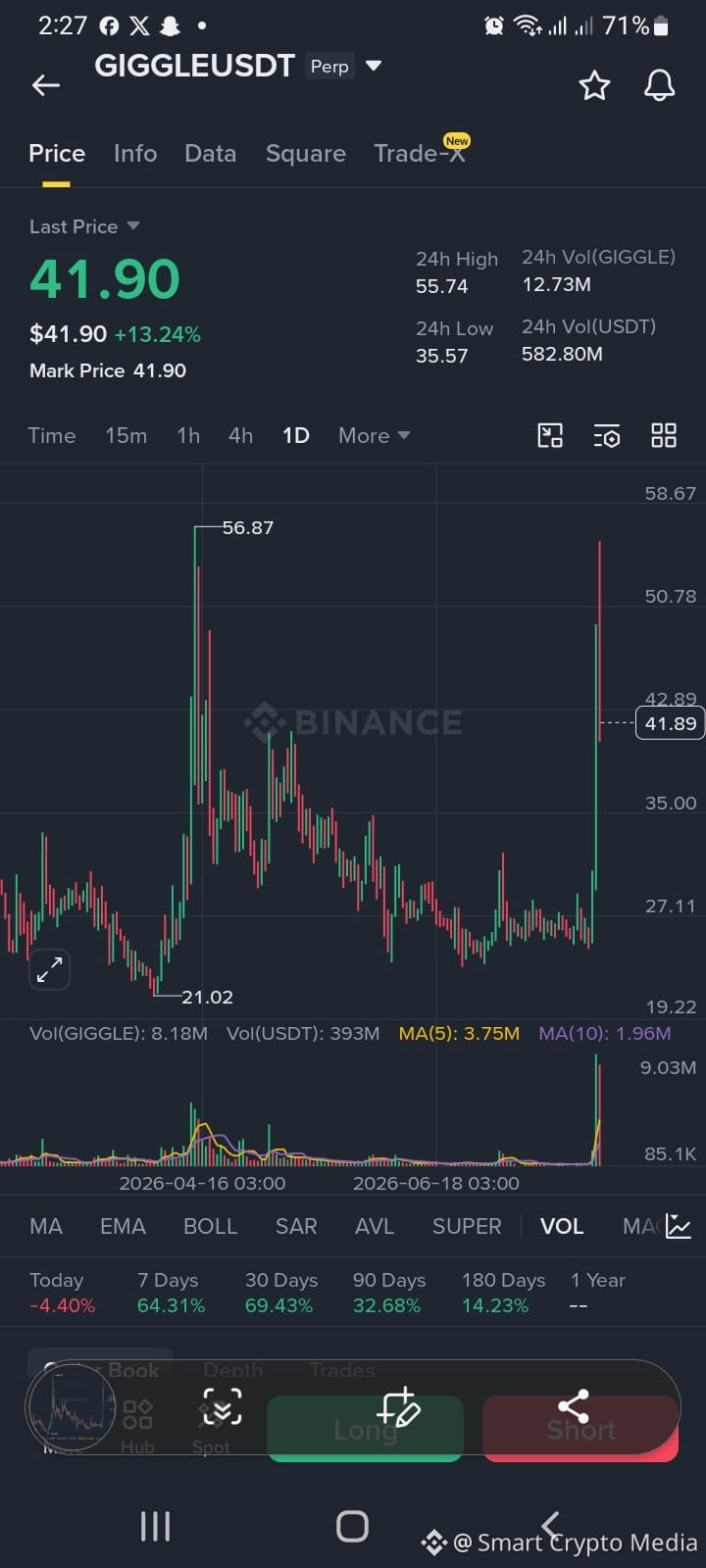The height and width of the screenshot is (1568, 706).
Task: Switch to the Info tab
Action: [x=135, y=154]
